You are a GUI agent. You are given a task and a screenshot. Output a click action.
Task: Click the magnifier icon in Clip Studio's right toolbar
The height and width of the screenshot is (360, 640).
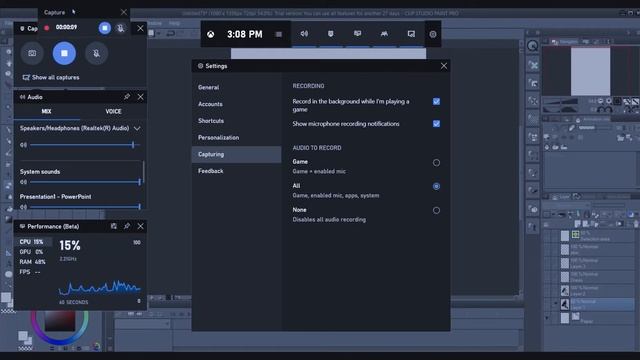(533, 46)
